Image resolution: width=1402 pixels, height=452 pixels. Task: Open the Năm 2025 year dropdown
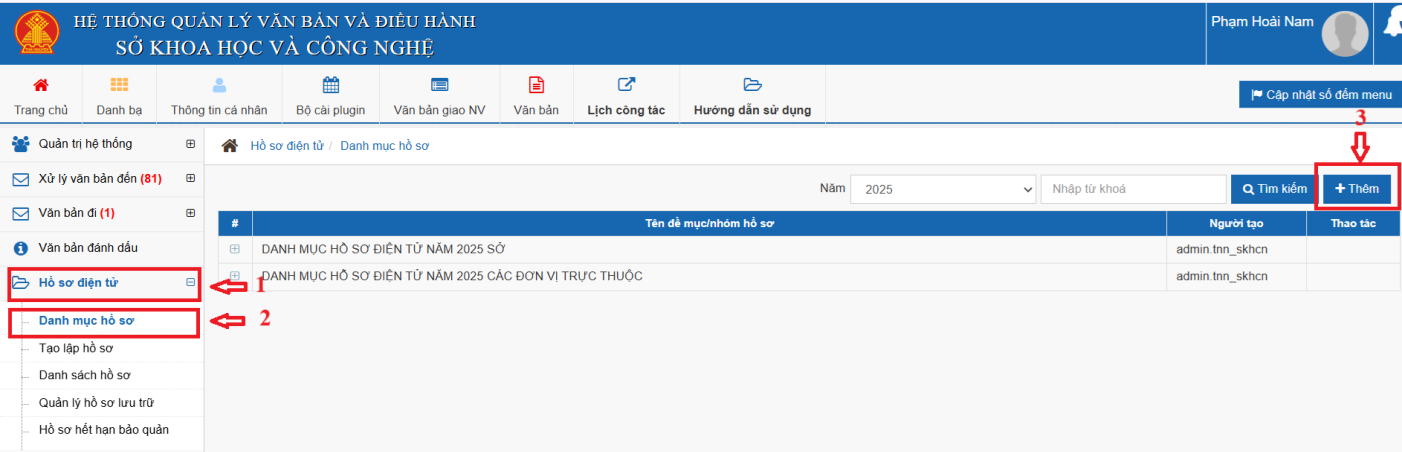coord(943,189)
